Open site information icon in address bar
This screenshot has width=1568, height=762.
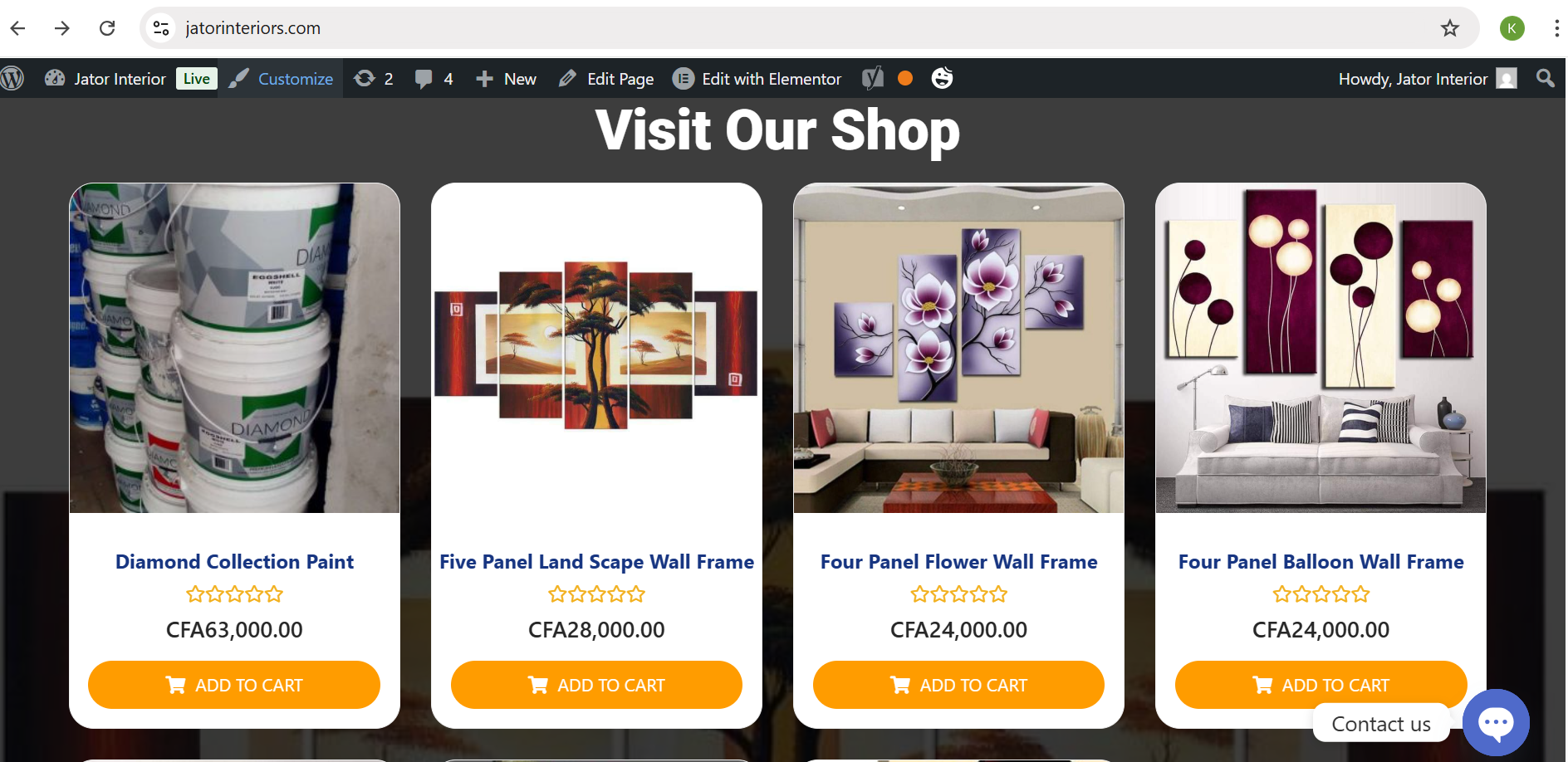[161, 28]
